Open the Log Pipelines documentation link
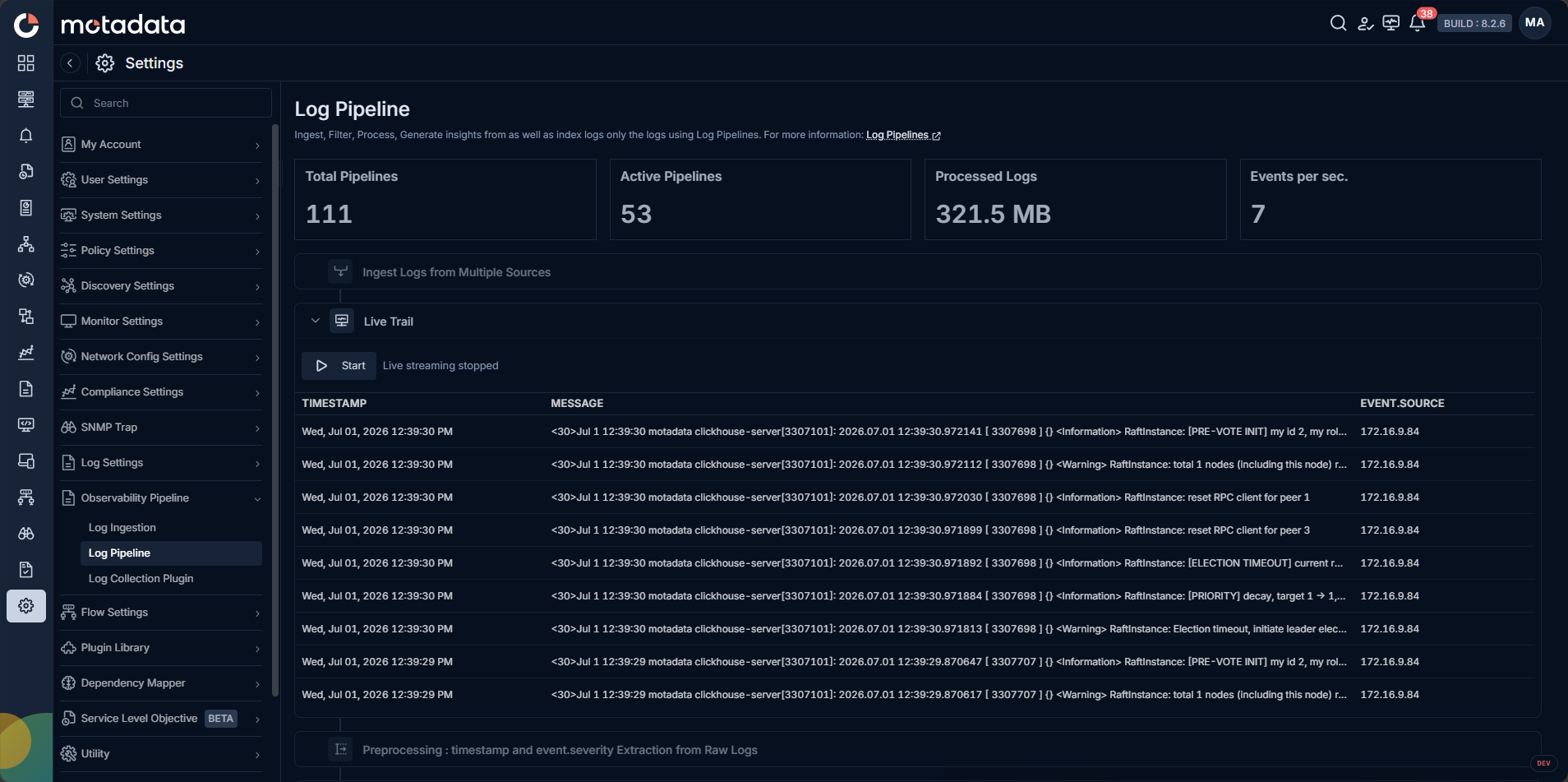Screen dimensions: 1568x782 pyautogui.click(x=902, y=135)
